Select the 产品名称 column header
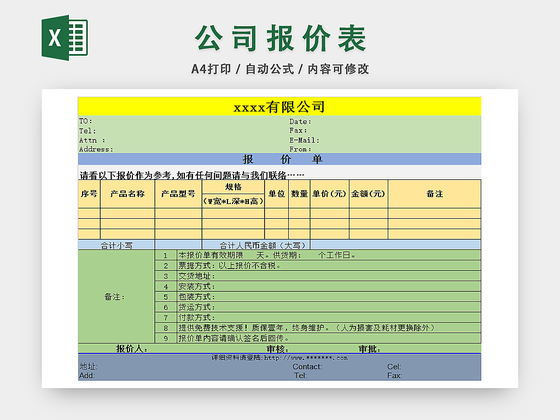The height and width of the screenshot is (420, 560). point(128,194)
